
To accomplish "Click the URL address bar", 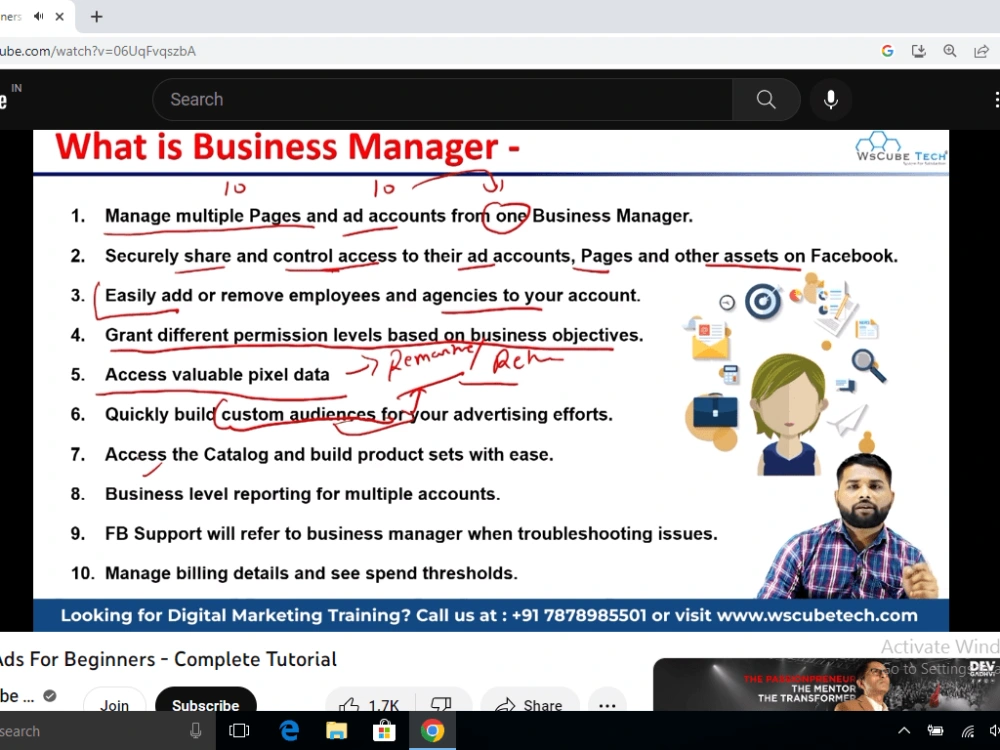I will coord(434,51).
